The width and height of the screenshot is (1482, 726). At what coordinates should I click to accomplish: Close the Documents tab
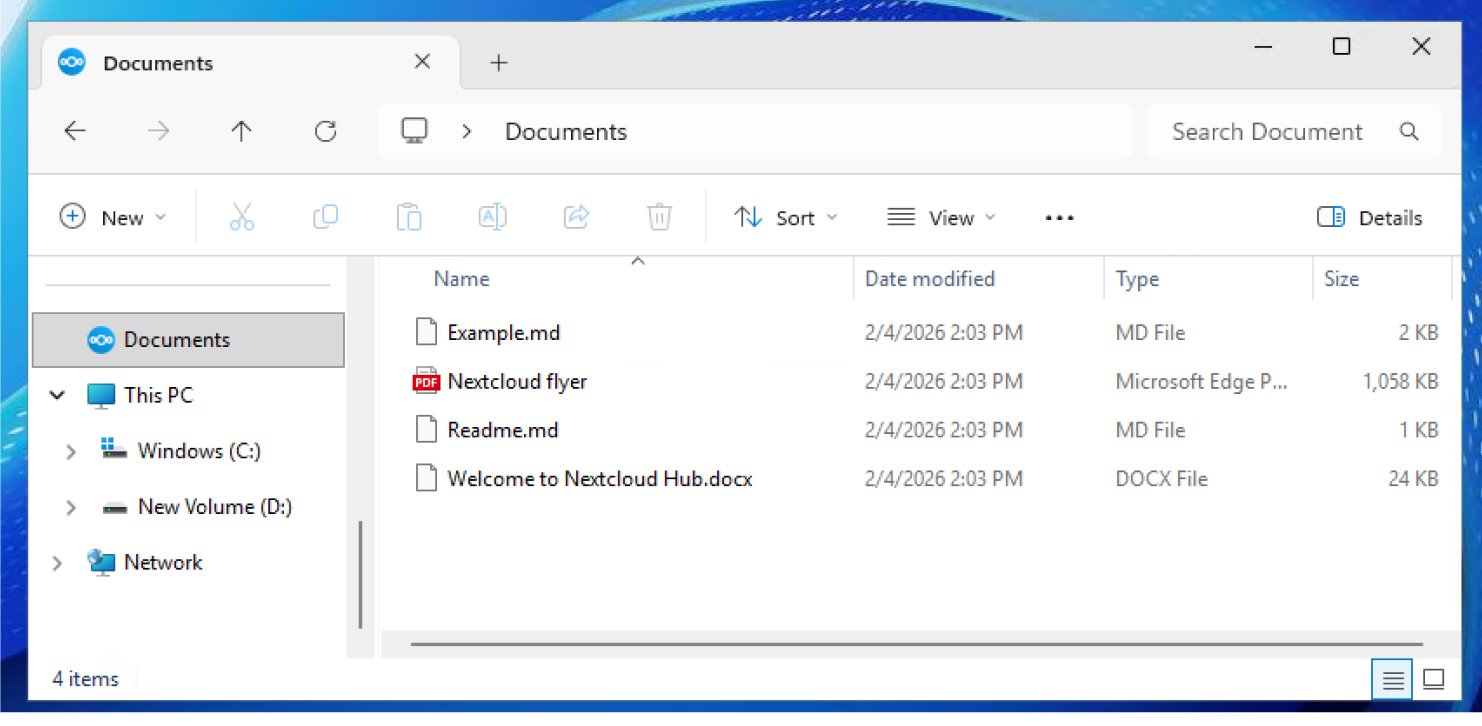pyautogui.click(x=422, y=62)
